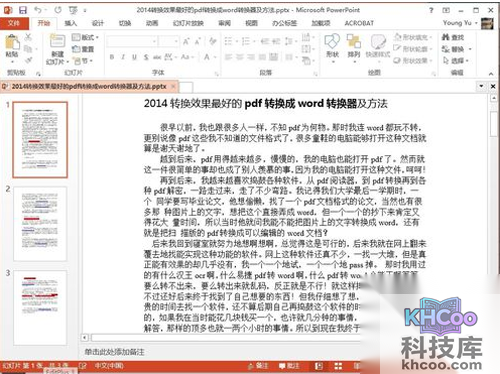Viewport: 500px width, 374px height.
Task: Open character spacing AV dropdown
Action: [170, 57]
